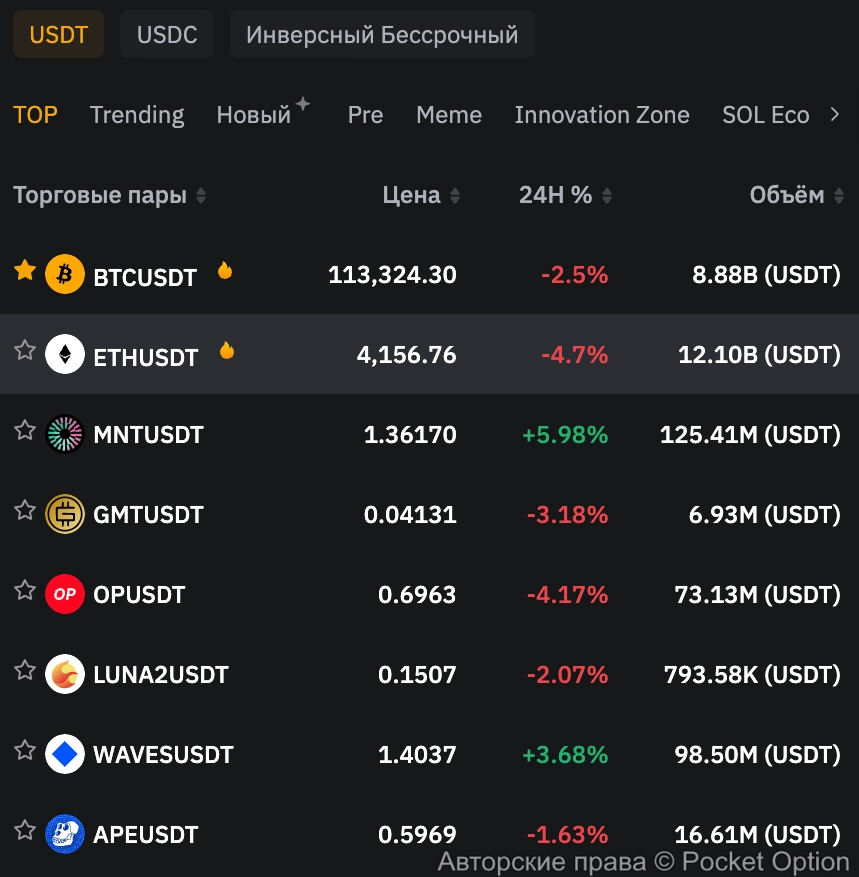Screen dimensions: 859x877
Task: Favorite the MNTUSDT pair with its star
Action: pos(25,430)
